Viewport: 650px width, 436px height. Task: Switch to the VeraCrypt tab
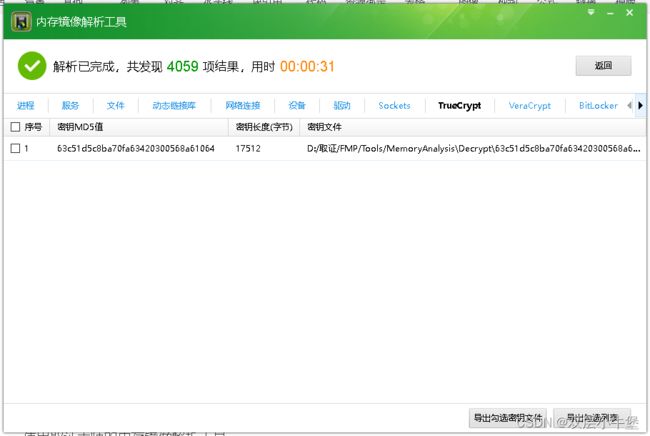(529, 106)
